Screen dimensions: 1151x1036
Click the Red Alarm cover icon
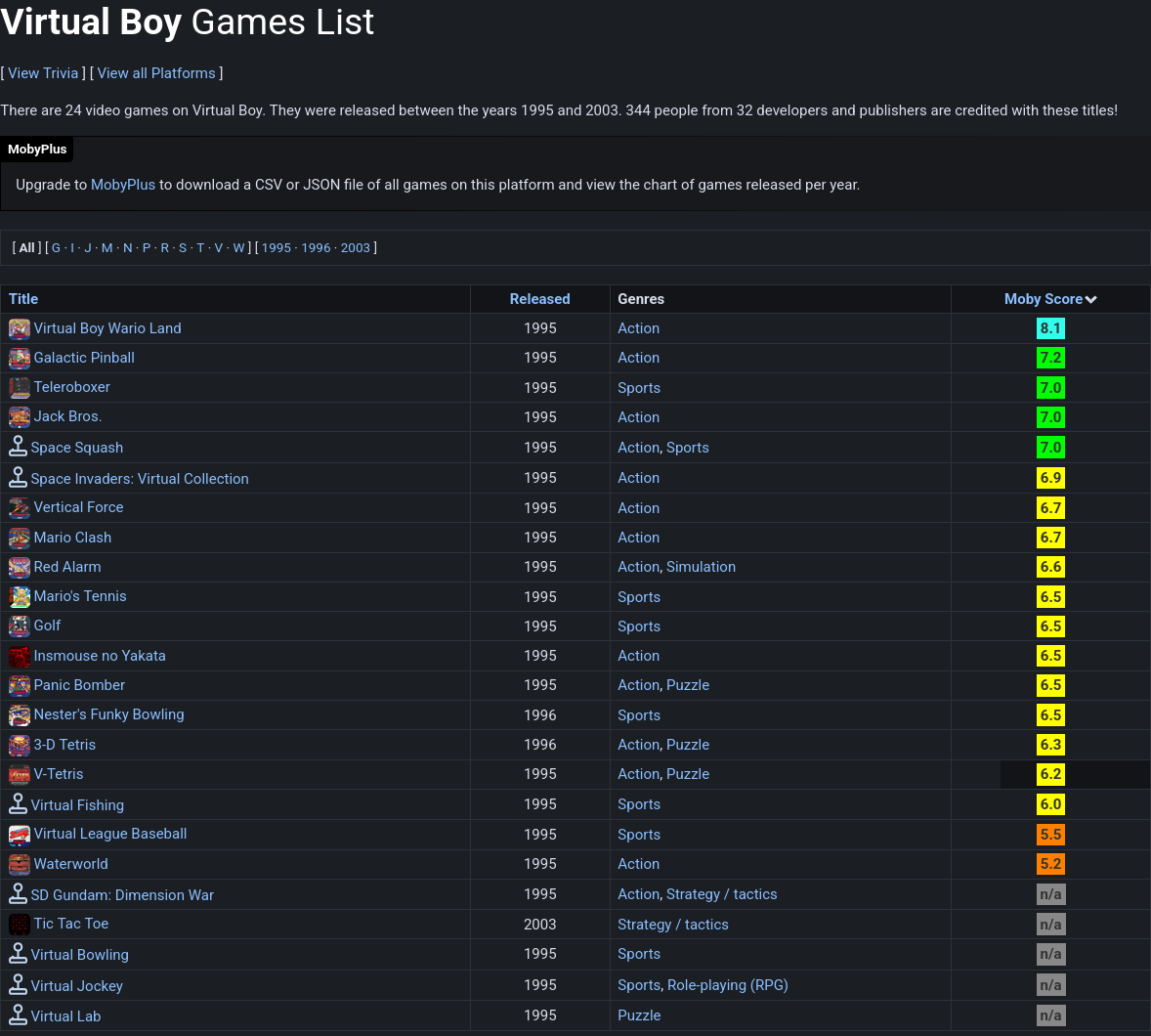coord(20,567)
